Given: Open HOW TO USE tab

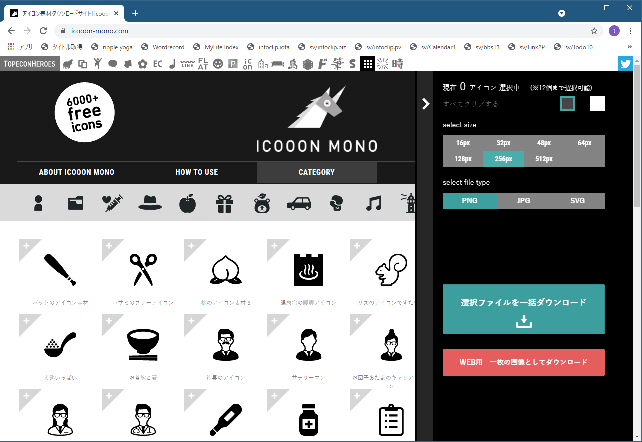Looking at the screenshot, I should coord(197,172).
